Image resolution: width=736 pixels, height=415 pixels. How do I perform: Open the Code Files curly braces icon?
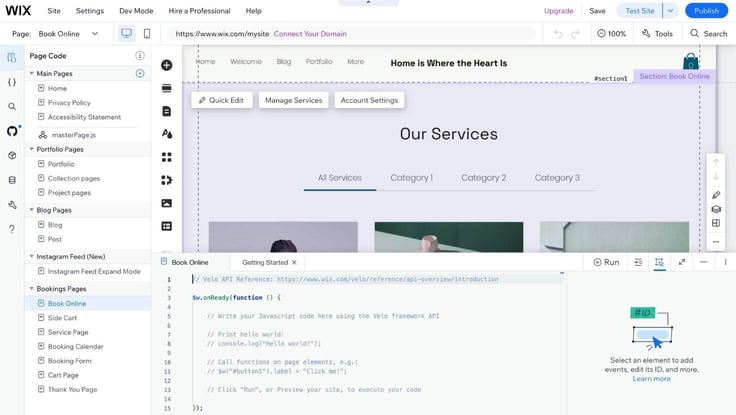[x=12, y=82]
